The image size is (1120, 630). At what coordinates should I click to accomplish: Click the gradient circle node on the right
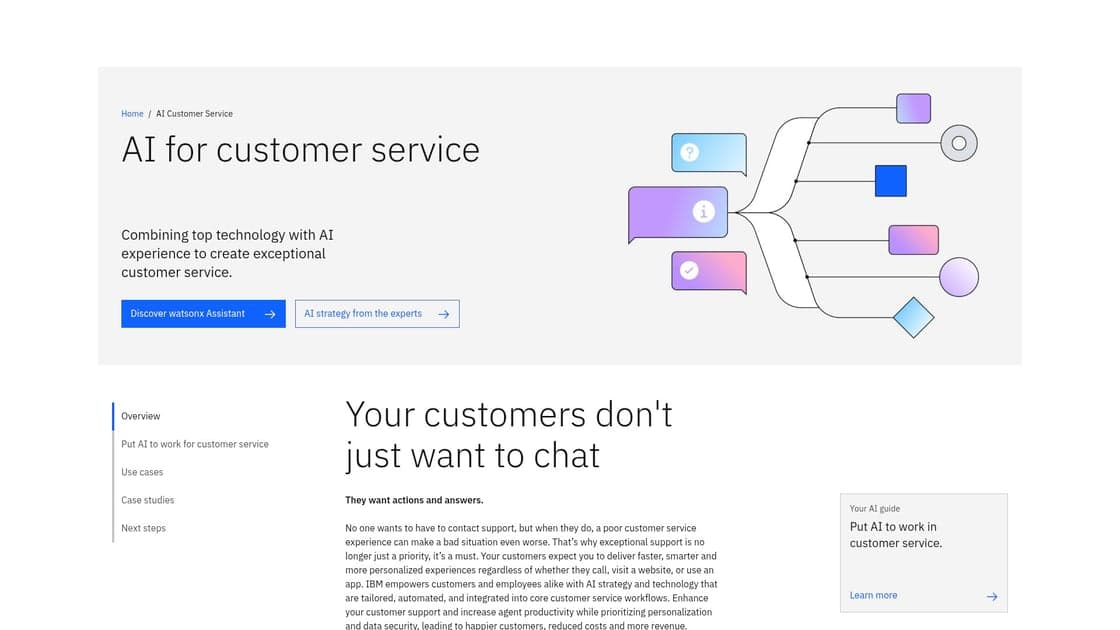[958, 276]
